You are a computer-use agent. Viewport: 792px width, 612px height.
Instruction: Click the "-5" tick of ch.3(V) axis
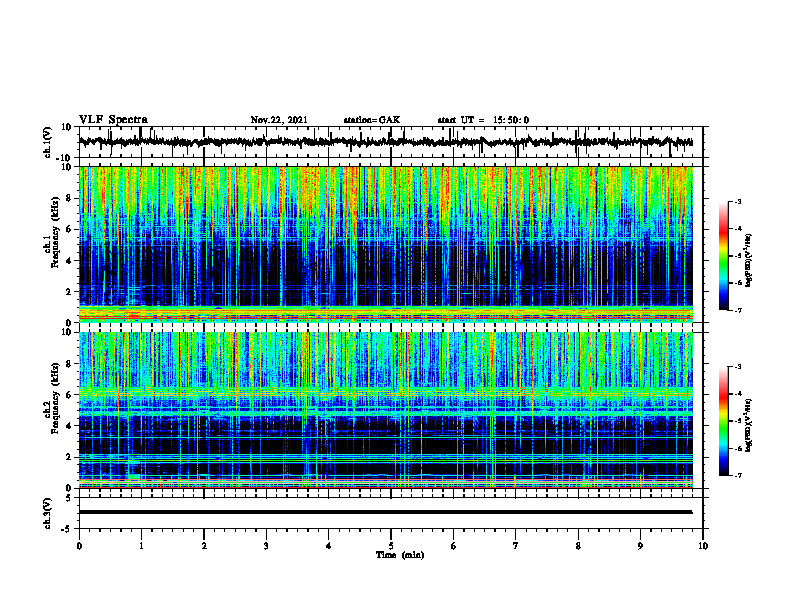click(67, 529)
